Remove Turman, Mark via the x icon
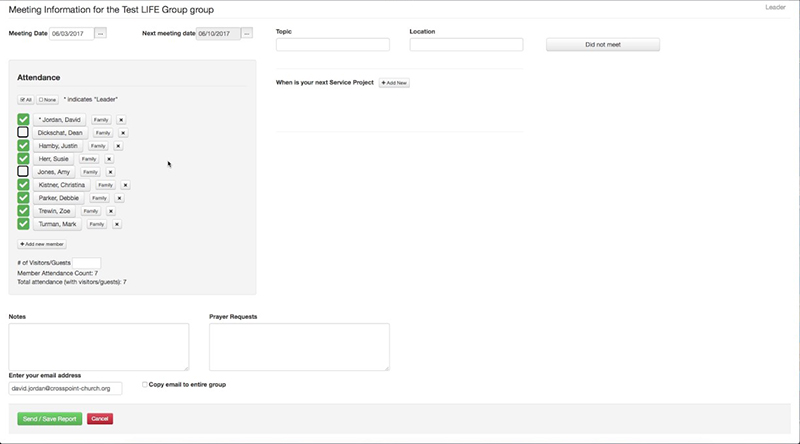The image size is (800, 444). coord(117,224)
